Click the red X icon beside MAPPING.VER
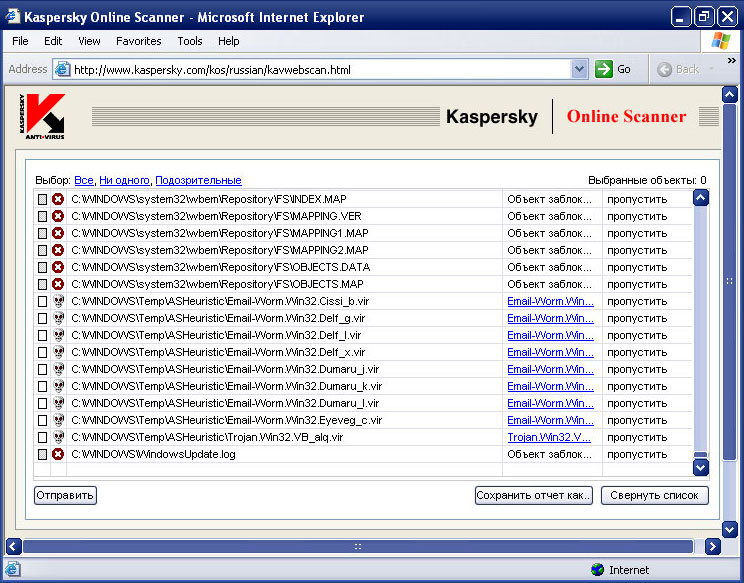Viewport: 744px width, 583px height. (58, 216)
